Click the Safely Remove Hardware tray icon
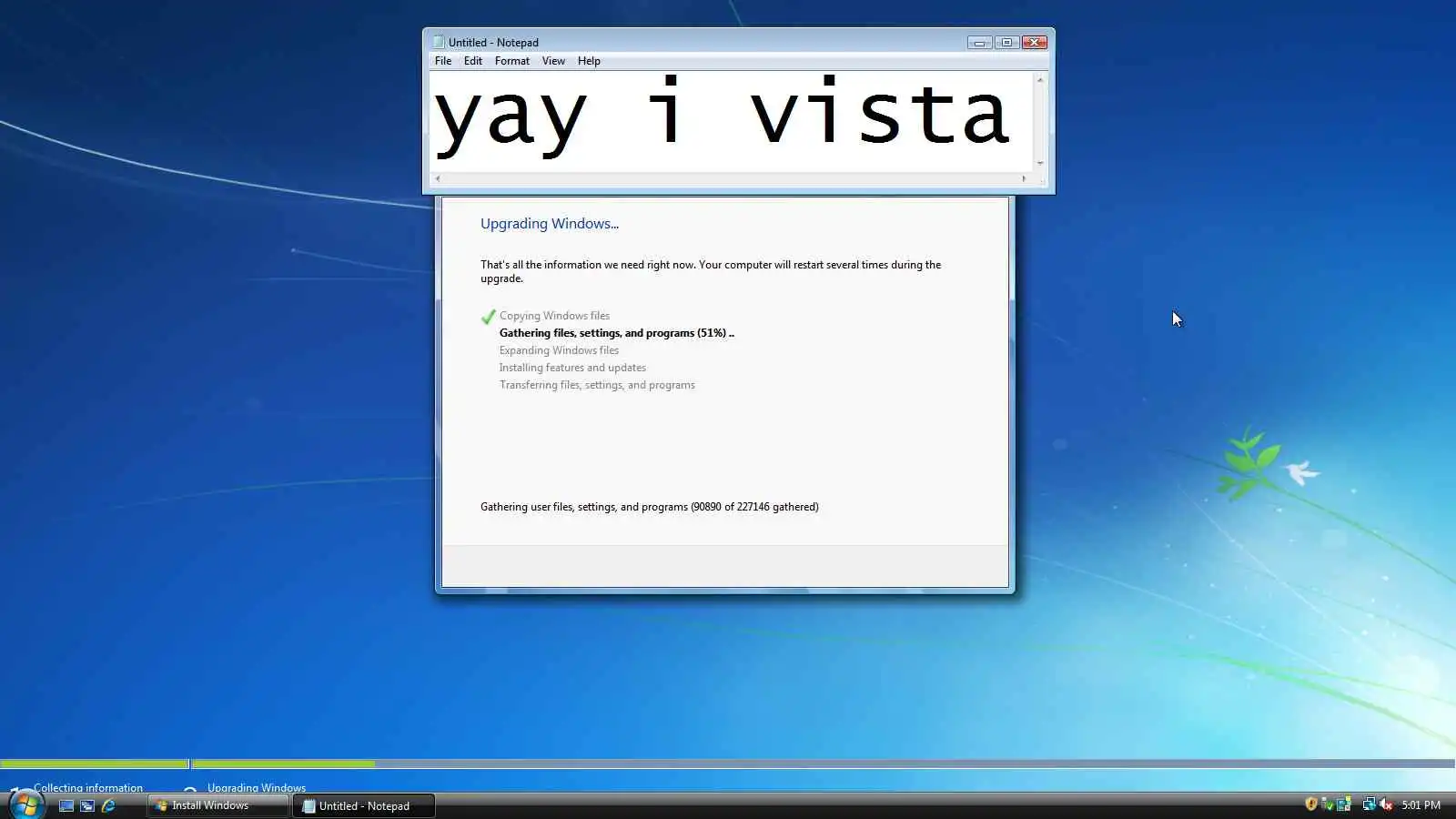 pos(1327,804)
